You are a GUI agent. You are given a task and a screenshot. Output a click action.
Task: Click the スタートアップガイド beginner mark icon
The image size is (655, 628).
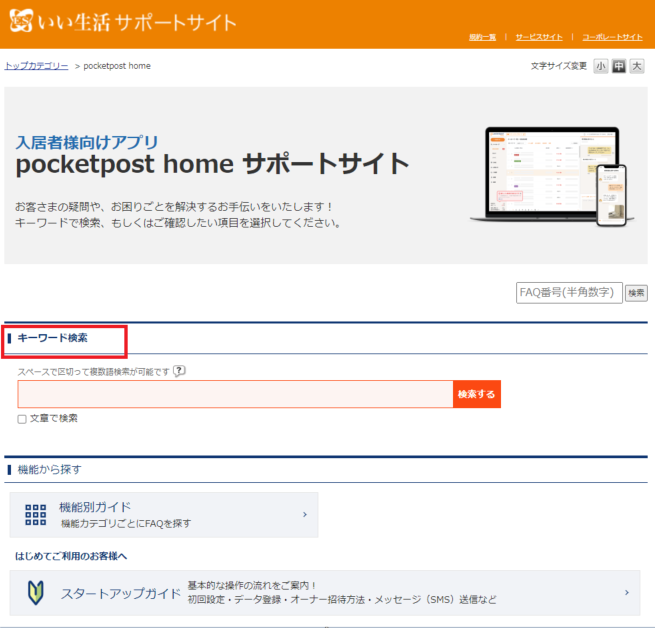pos(36,593)
